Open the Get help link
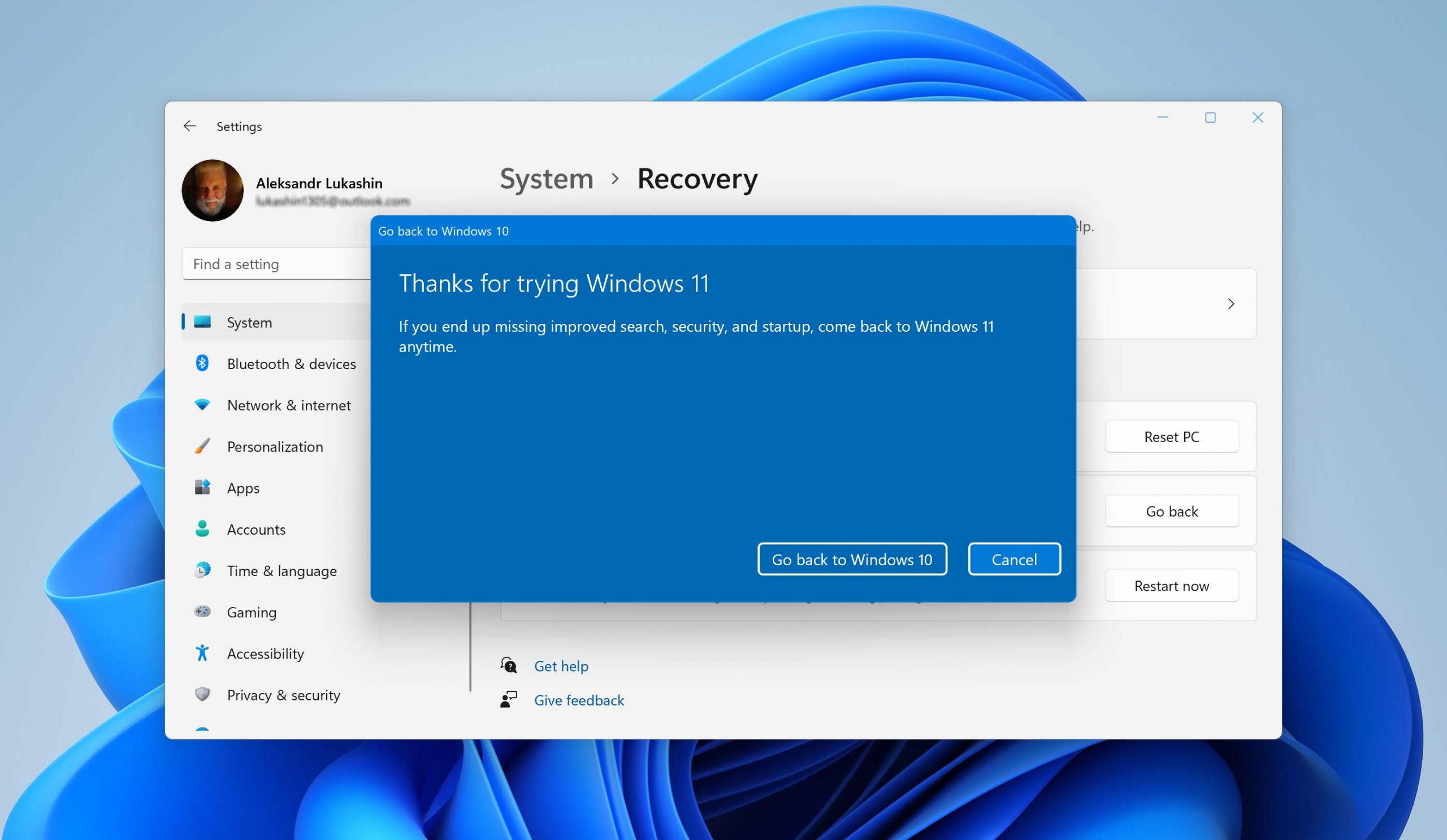Image resolution: width=1447 pixels, height=840 pixels. 561,665
